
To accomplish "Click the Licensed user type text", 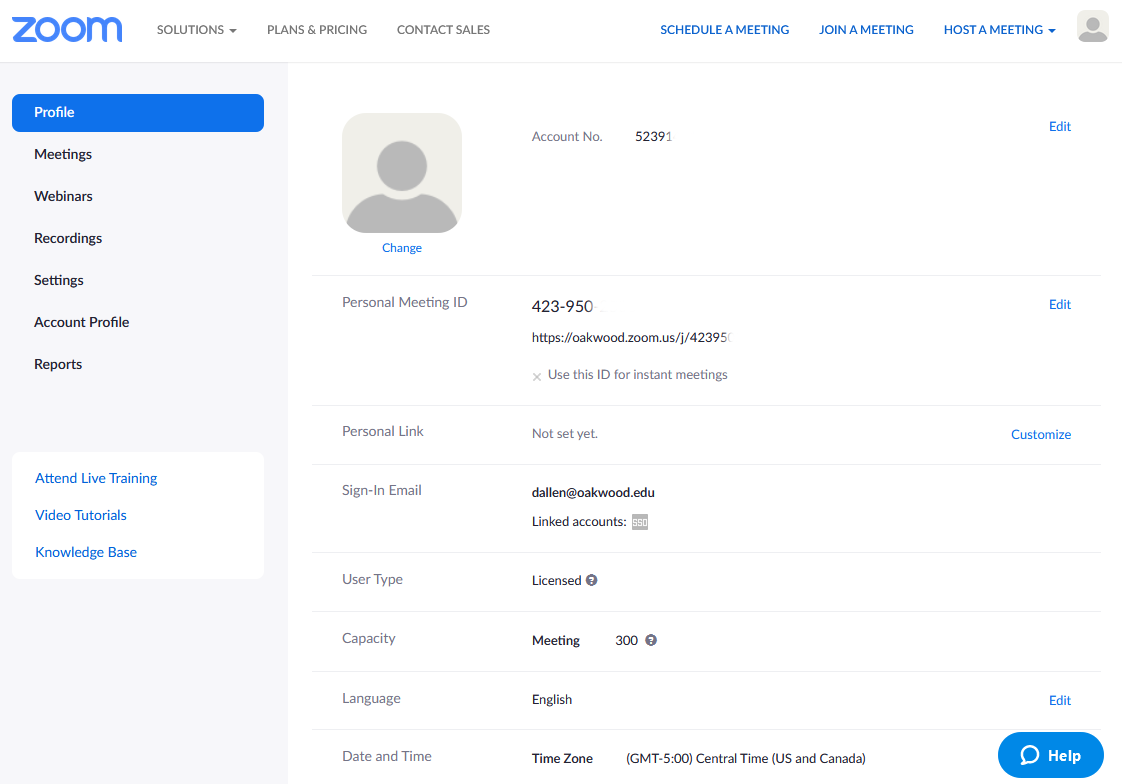I will pyautogui.click(x=556, y=580).
